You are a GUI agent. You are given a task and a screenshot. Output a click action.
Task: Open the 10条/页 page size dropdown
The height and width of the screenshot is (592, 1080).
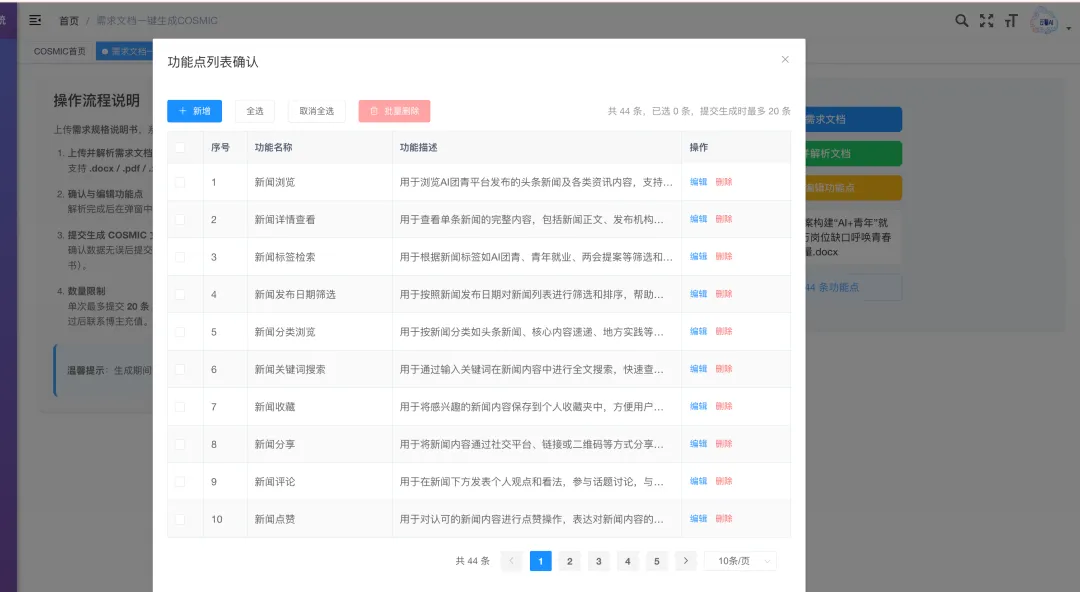click(x=740, y=561)
